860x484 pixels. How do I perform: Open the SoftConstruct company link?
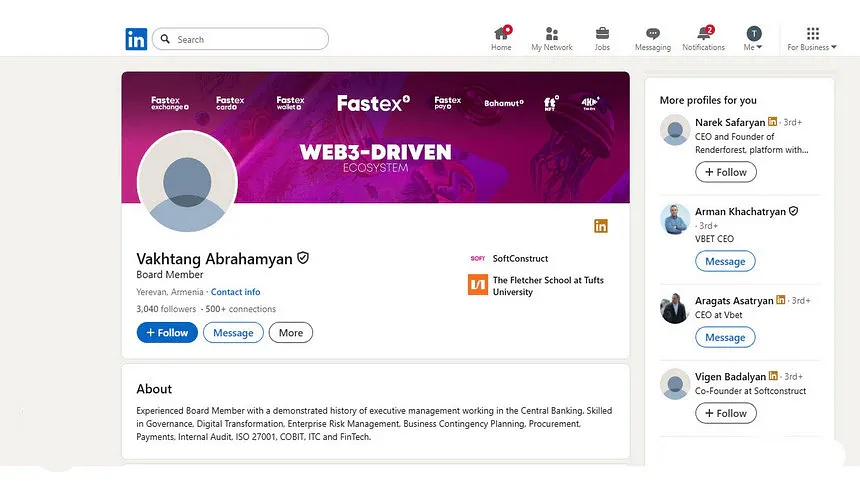pyautogui.click(x=520, y=258)
